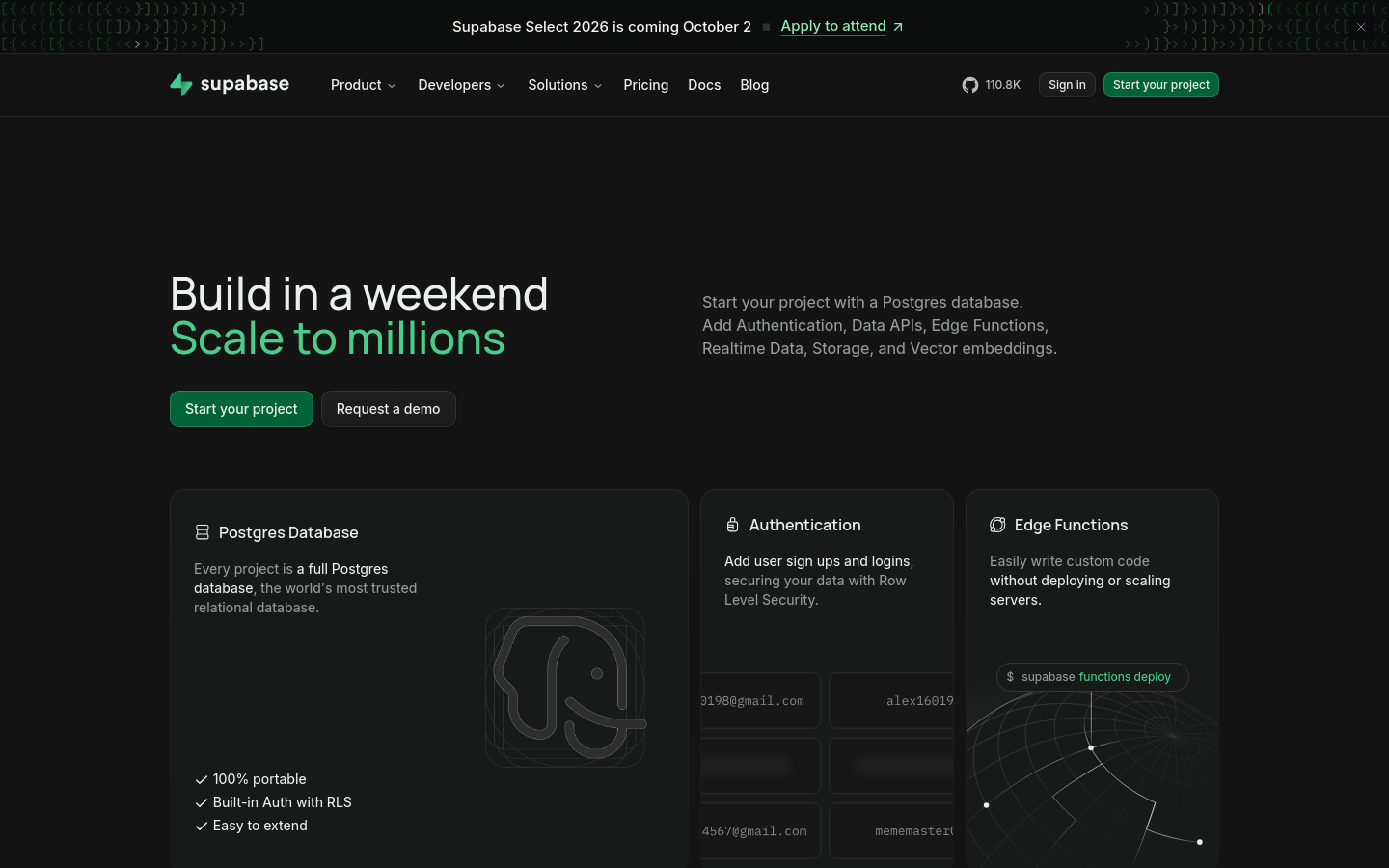Viewport: 1389px width, 868px height.
Task: Open the Authentication card title
Action: pos(805,525)
